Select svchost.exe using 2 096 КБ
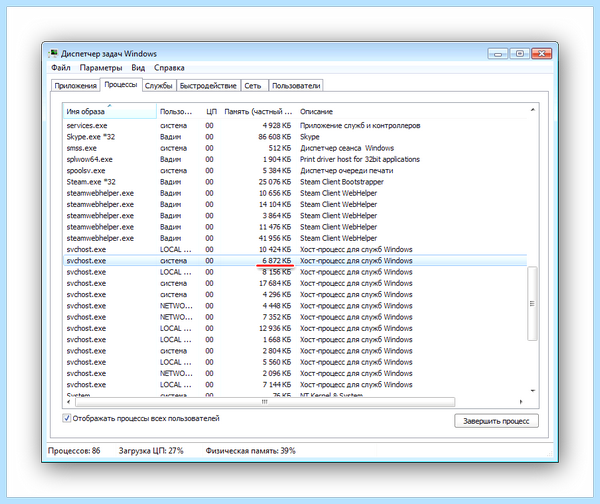 [x=295, y=374]
